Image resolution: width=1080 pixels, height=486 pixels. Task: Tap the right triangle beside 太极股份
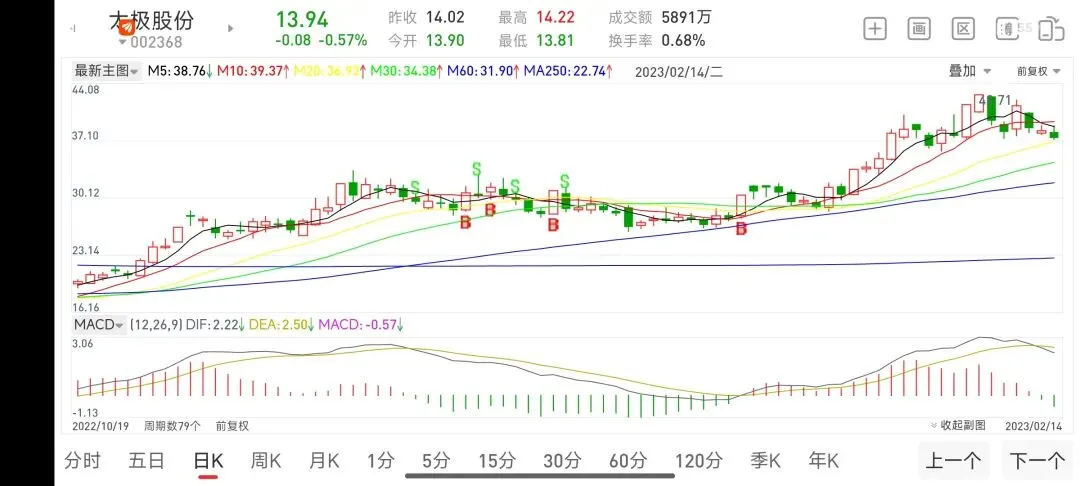click(x=231, y=29)
